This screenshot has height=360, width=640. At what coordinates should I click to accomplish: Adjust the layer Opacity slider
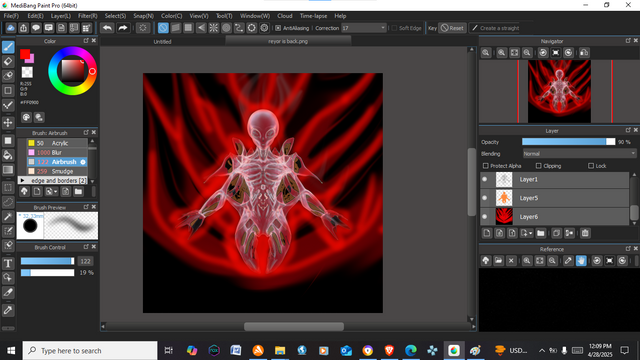(569, 142)
